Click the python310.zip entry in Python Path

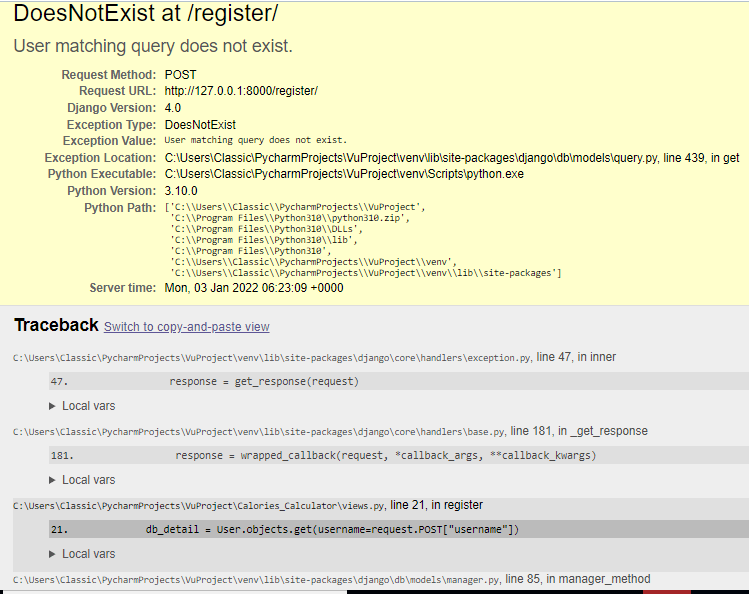[290, 218]
